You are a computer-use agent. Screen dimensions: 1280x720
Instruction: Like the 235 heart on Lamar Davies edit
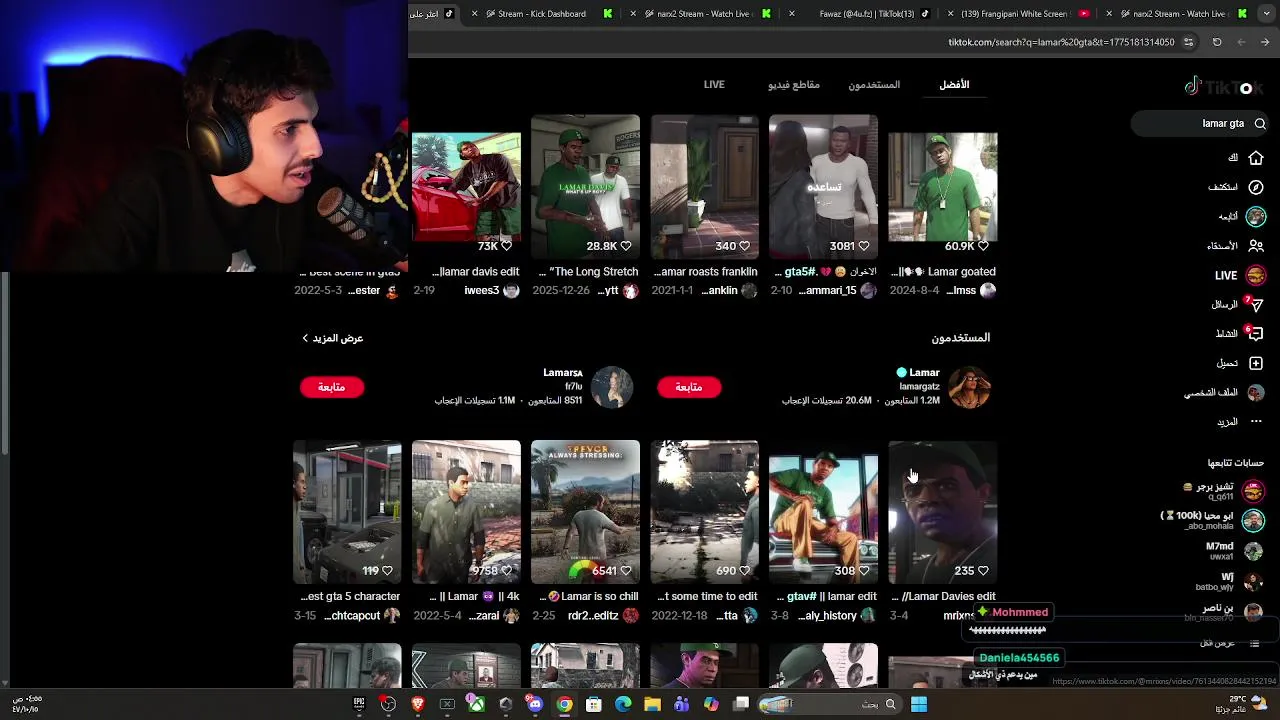[x=982, y=571]
